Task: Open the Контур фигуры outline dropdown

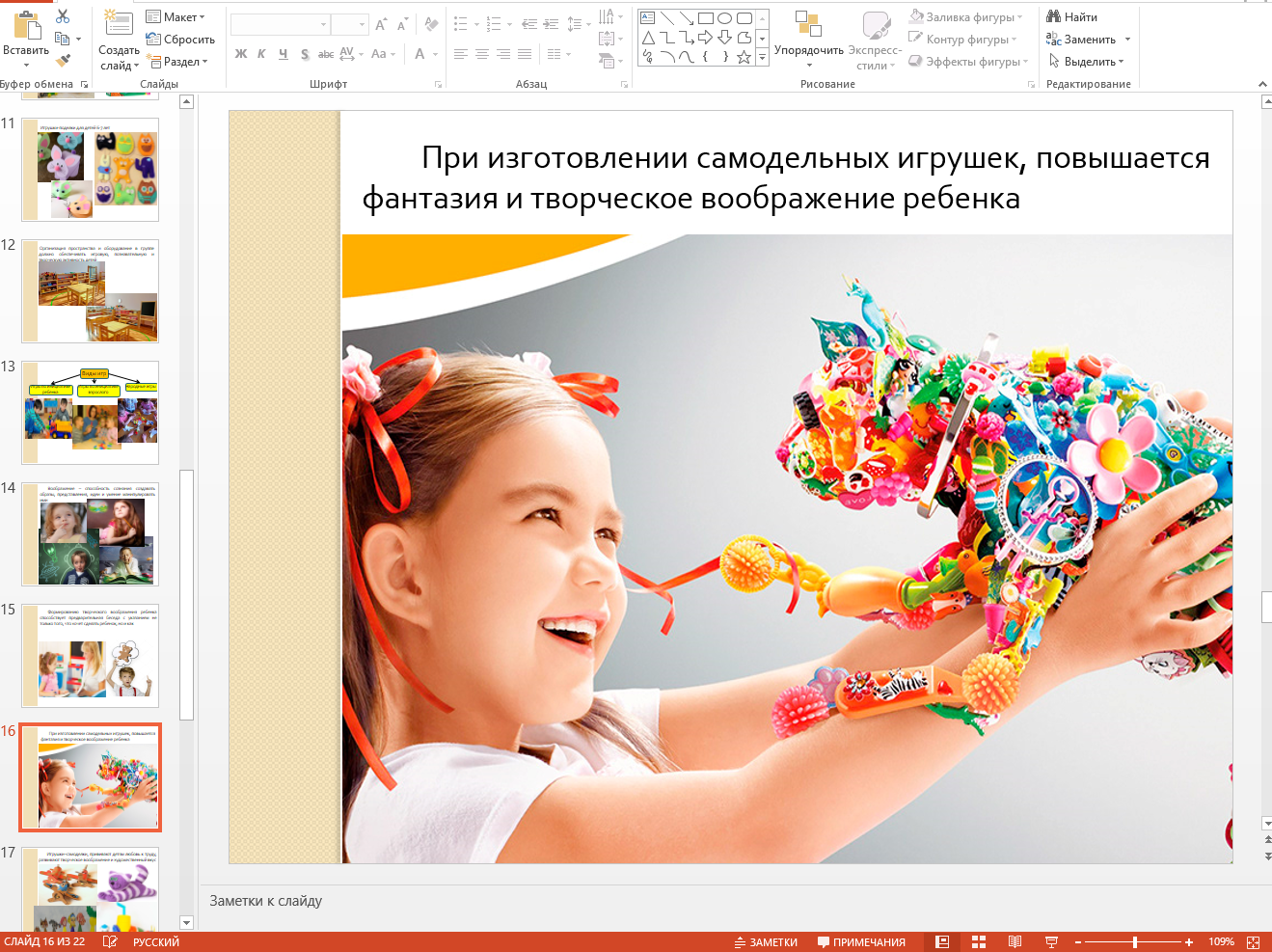Action: pos(962,39)
